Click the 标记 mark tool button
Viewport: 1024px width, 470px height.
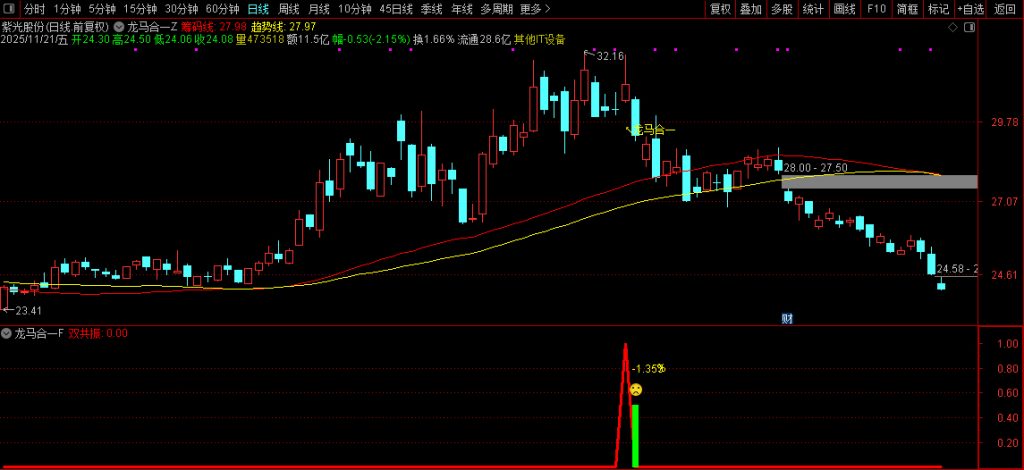938,9
